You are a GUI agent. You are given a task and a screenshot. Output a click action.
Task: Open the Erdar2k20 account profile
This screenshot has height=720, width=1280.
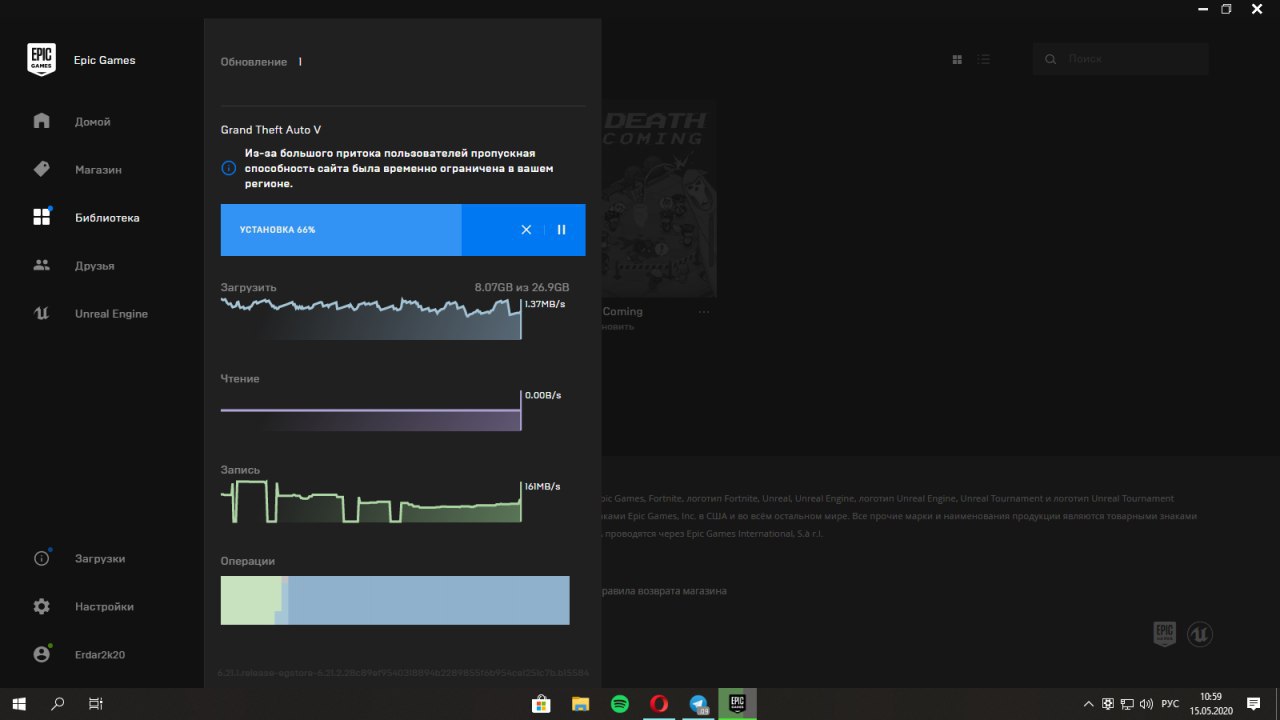point(100,655)
